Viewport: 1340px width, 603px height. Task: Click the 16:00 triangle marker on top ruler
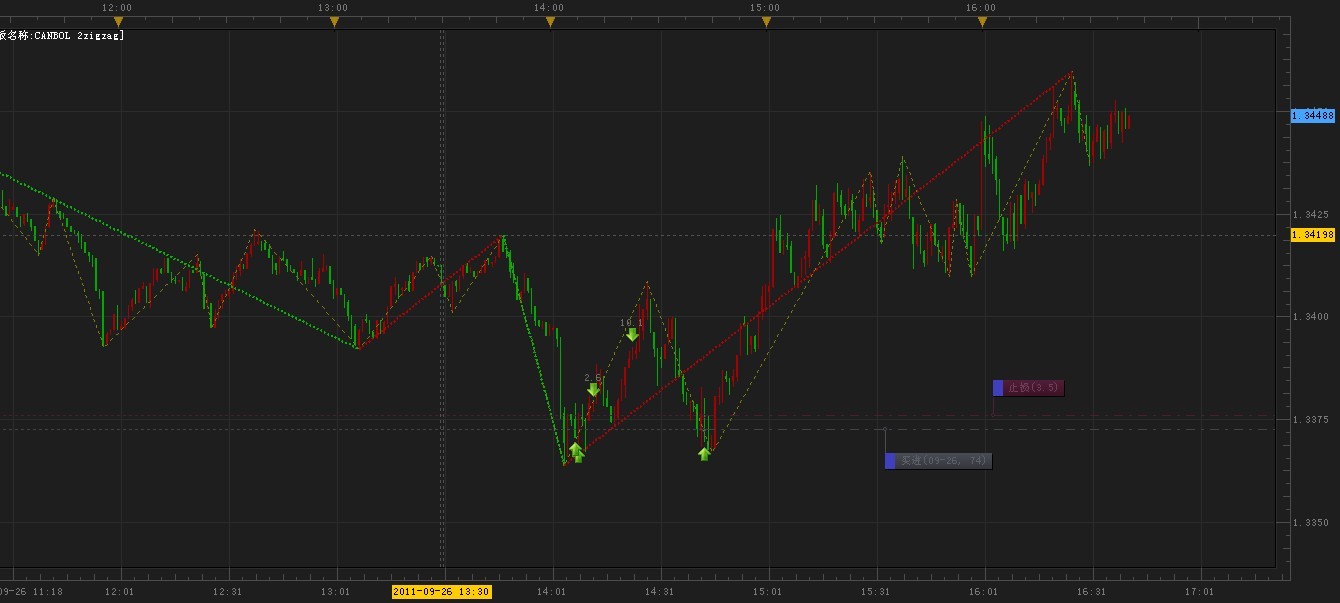click(x=982, y=21)
